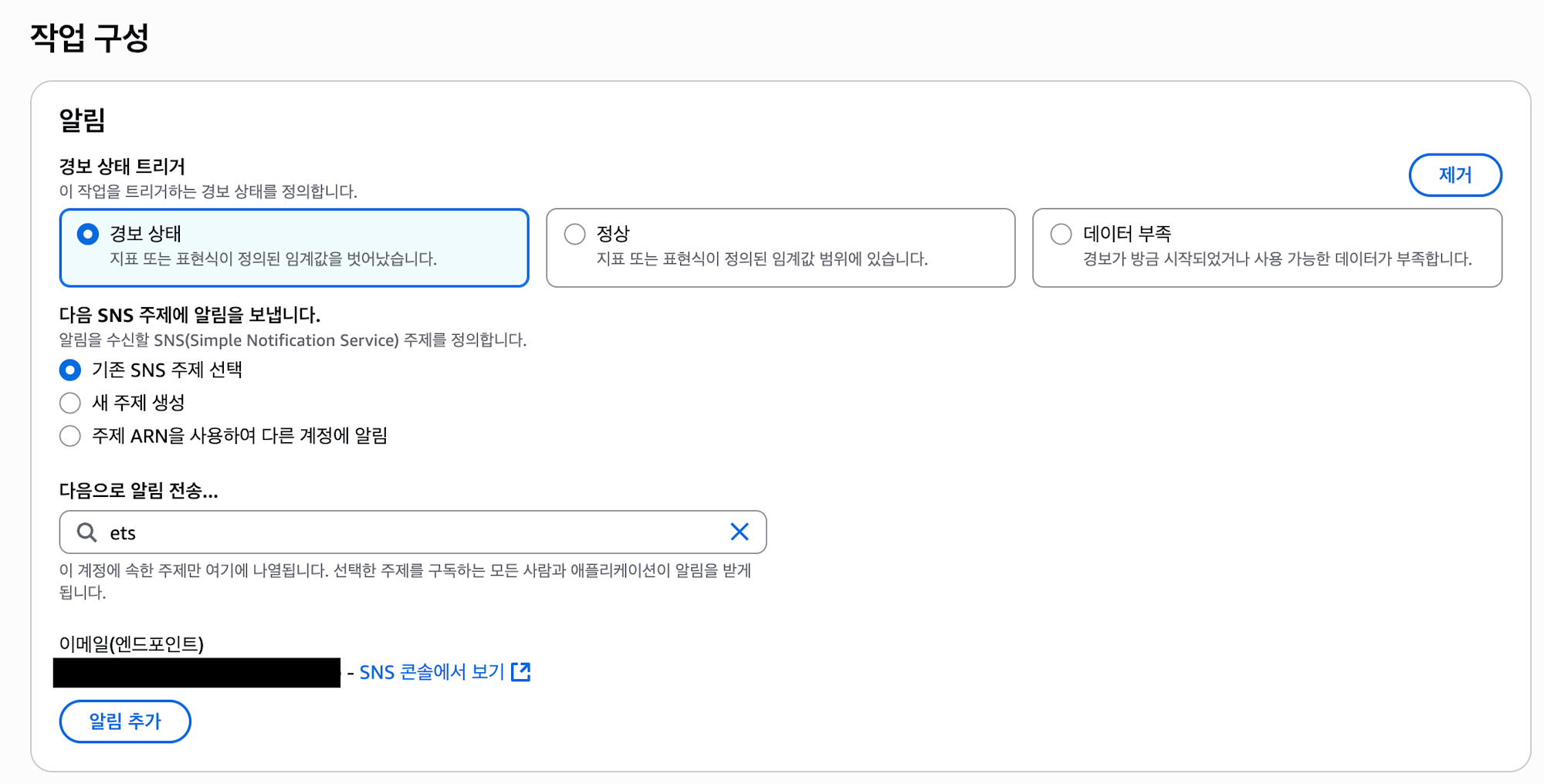Choose 주제 ARN을 사용하여 다른 계정에 알림 option
This screenshot has height=784, width=1544.
70,436
